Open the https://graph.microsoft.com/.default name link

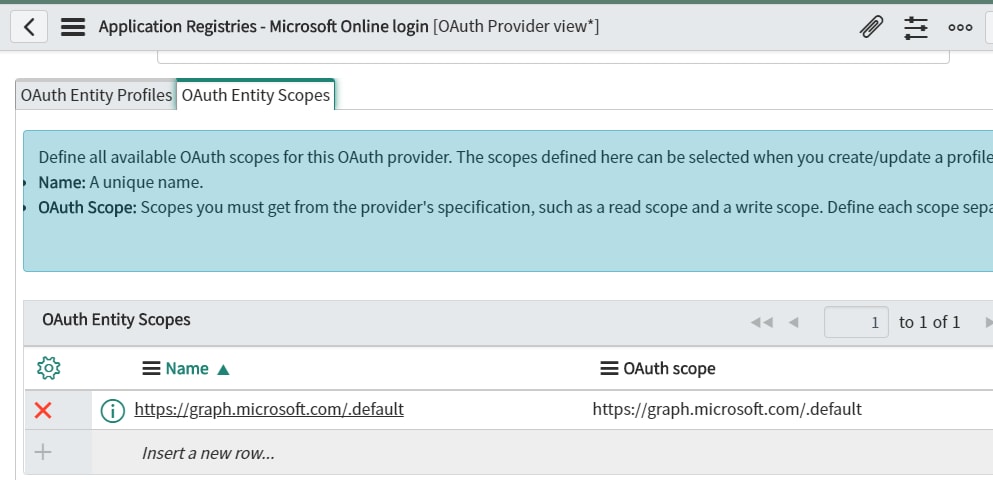click(x=269, y=409)
